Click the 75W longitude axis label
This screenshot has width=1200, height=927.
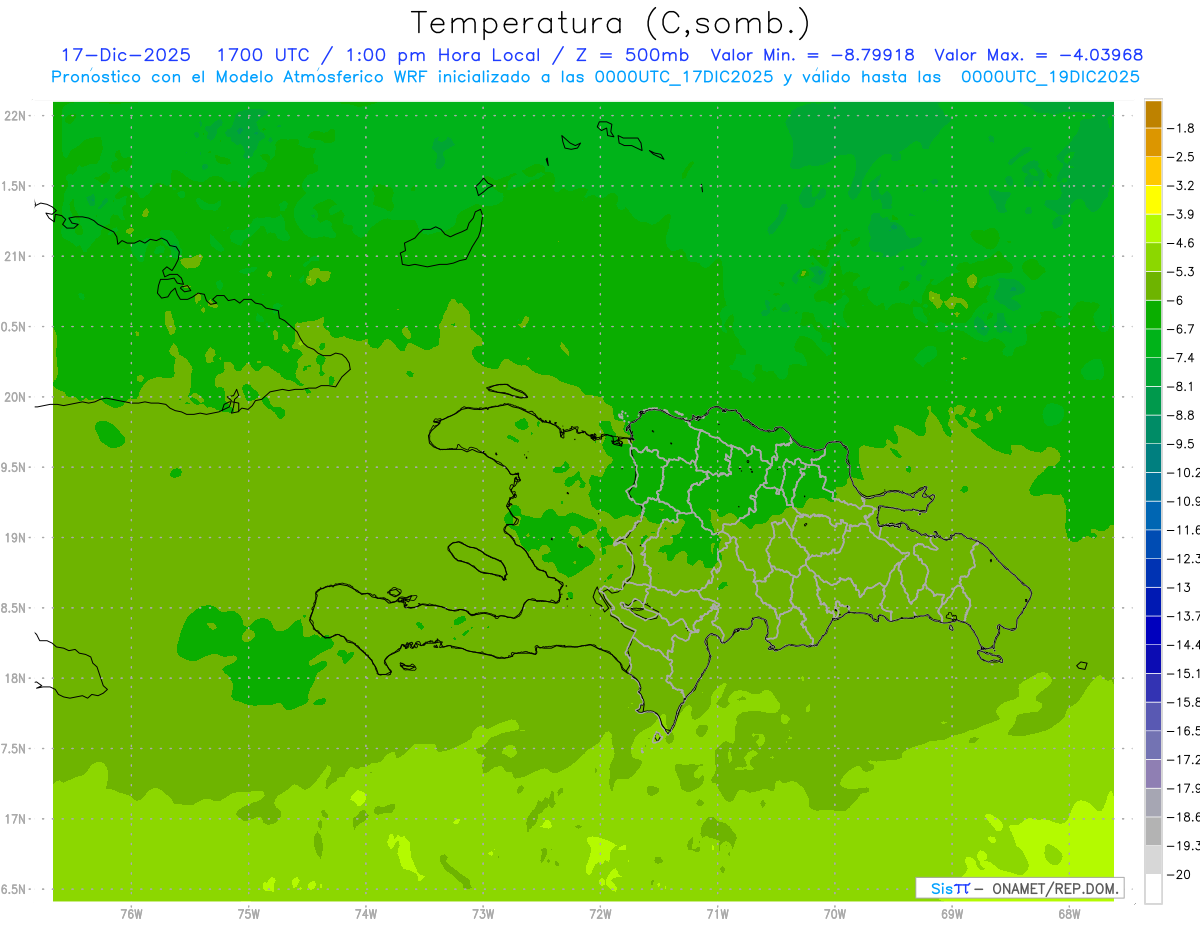point(249,914)
